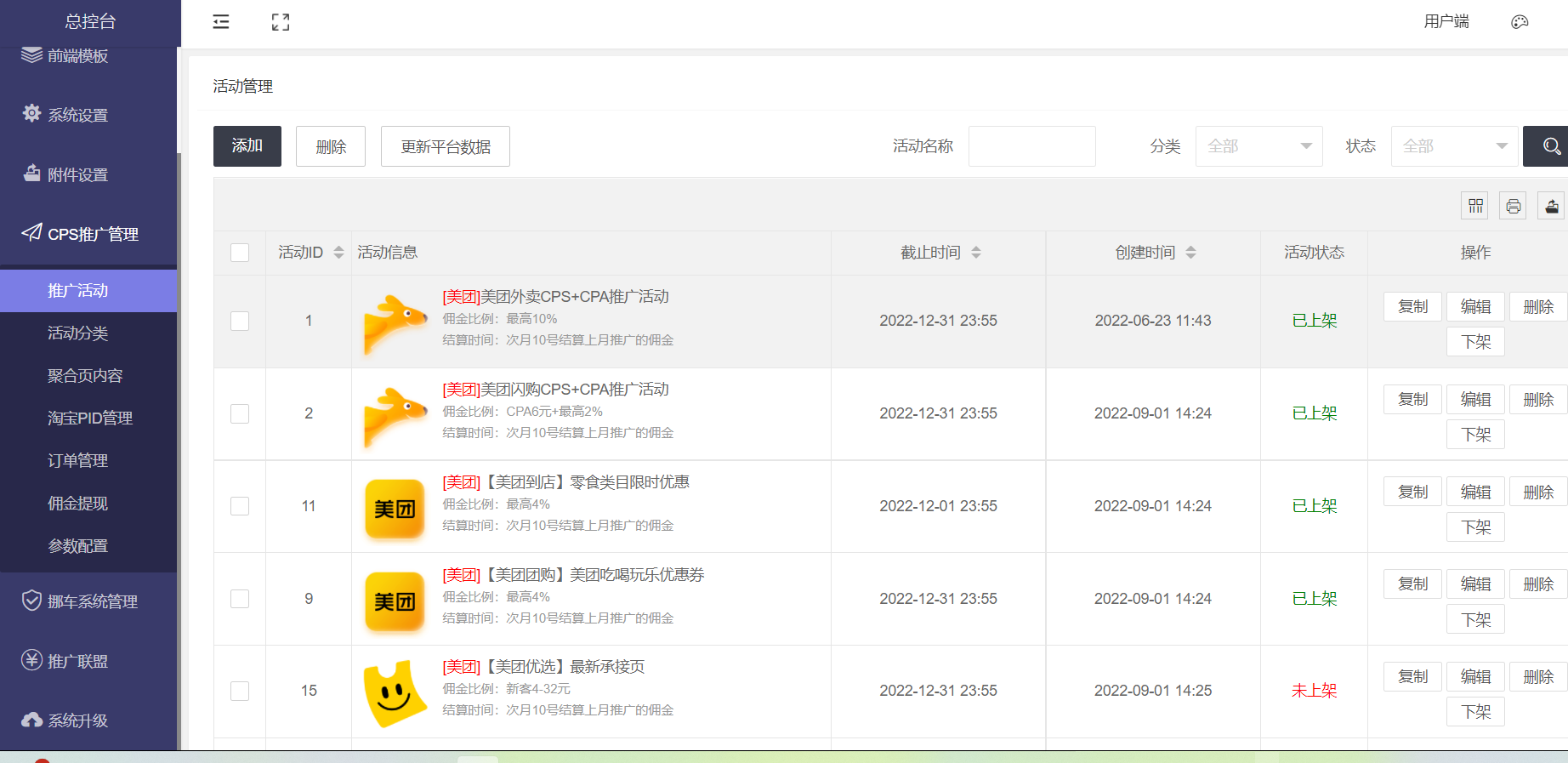Click the toolbar 删除 button
1568x763 pixels.
(x=331, y=146)
